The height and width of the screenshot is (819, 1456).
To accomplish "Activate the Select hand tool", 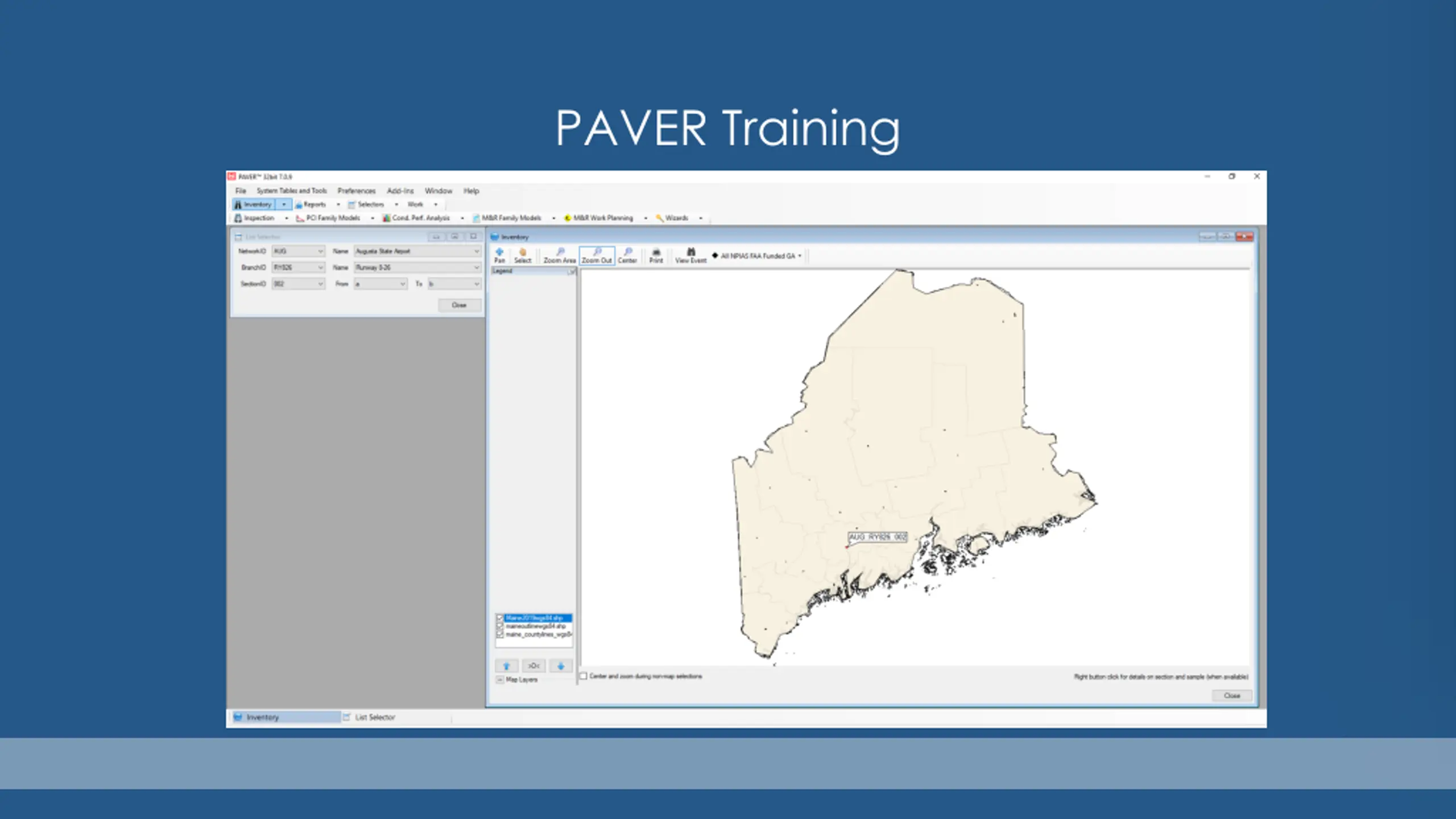I will click(x=523, y=255).
